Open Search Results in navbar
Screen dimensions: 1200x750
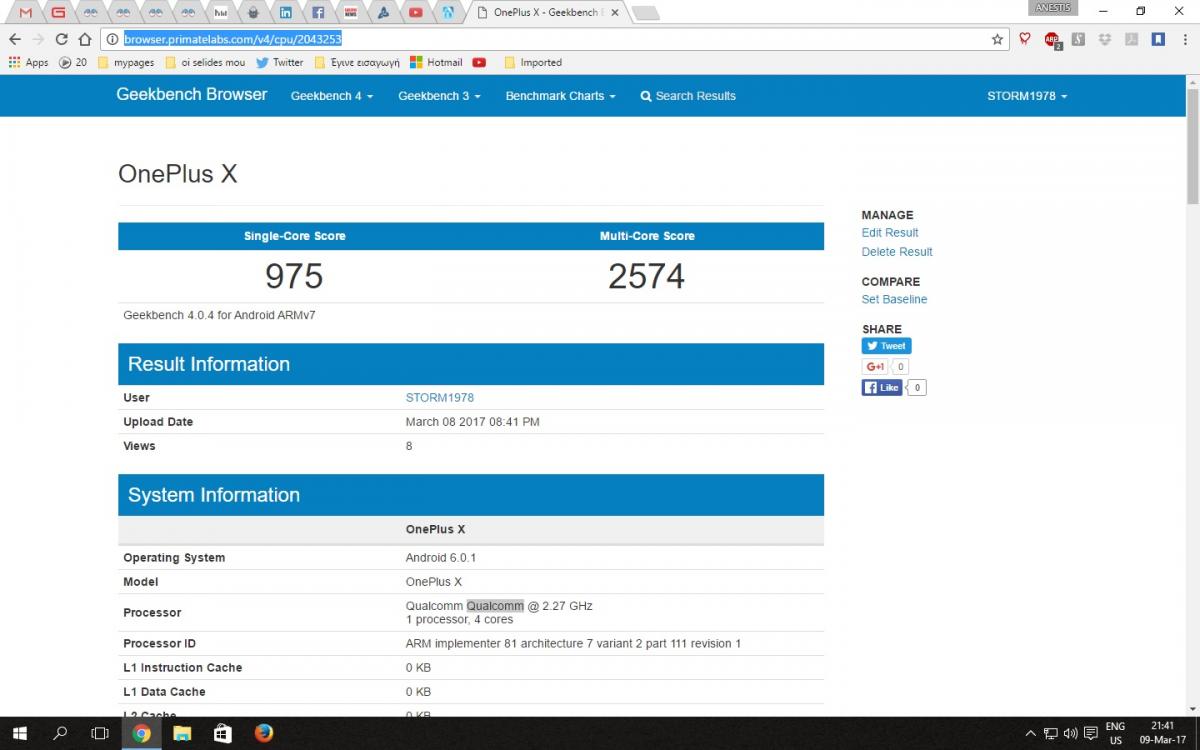[x=688, y=96]
